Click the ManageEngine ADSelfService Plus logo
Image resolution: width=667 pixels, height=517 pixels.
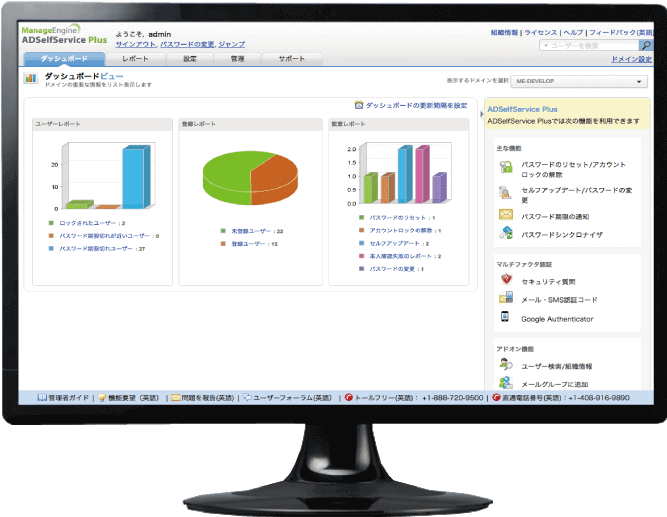64,34
